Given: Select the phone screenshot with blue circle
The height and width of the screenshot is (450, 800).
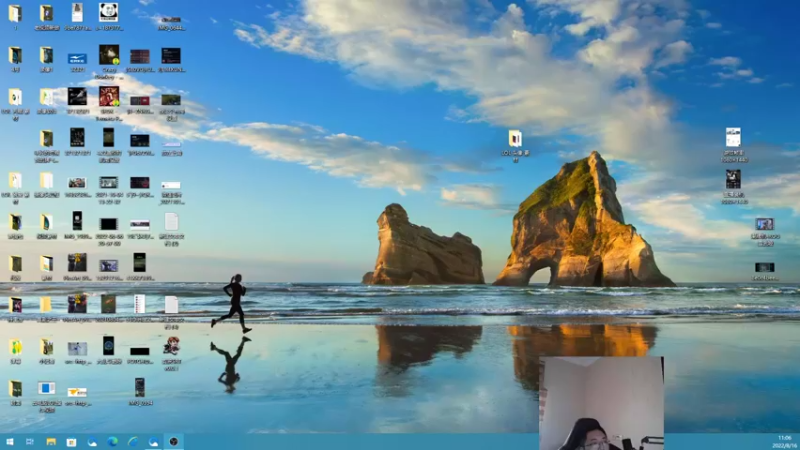Looking at the screenshot, I should pos(108,346).
